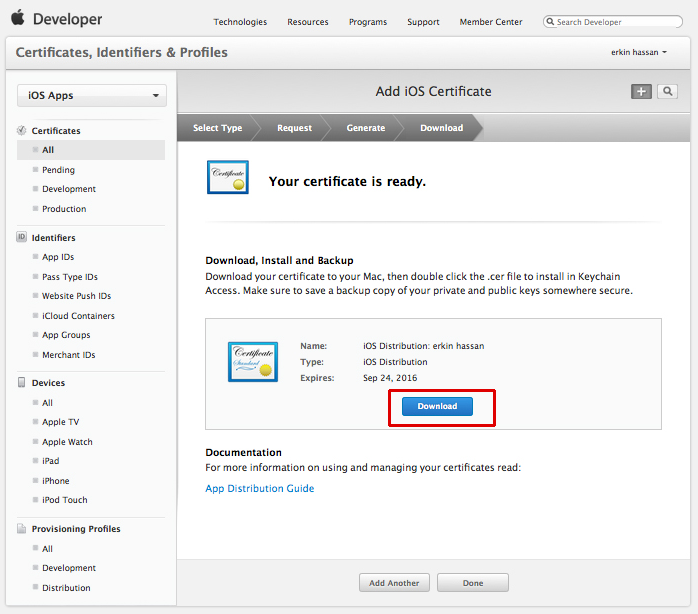Click the Devices section heading

[x=48, y=383]
